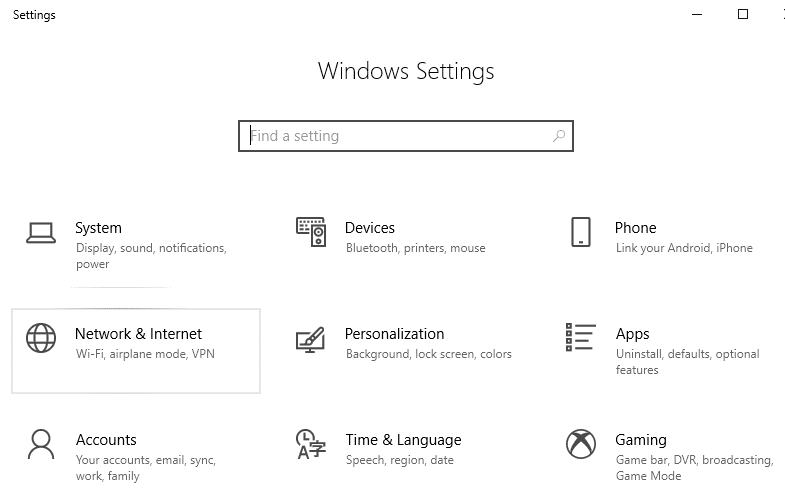This screenshot has height=492, width=785.
Task: Open the Devices keyboard and speaker icon
Action: [311, 232]
